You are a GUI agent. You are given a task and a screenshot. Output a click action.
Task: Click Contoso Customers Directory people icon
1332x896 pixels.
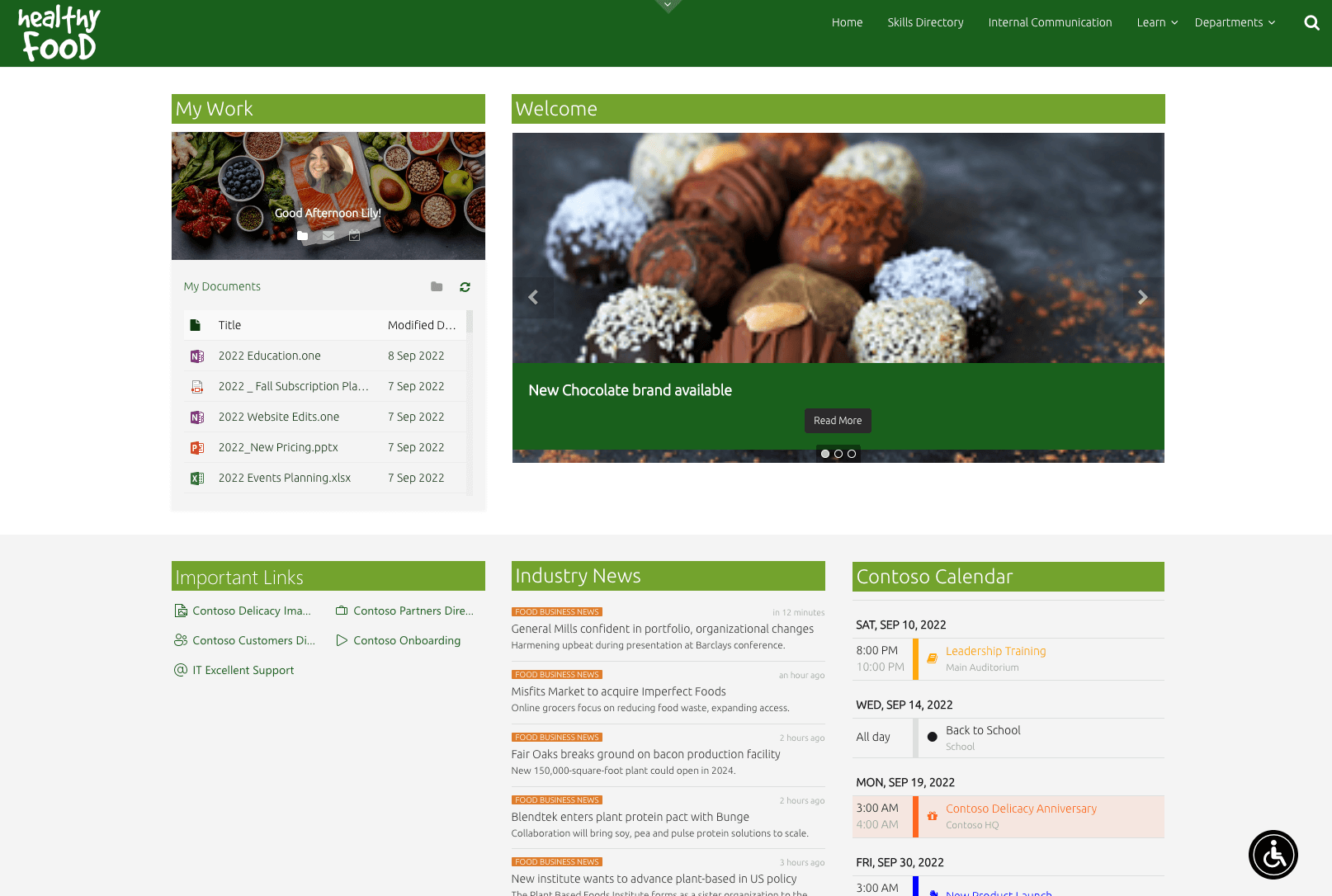point(181,640)
